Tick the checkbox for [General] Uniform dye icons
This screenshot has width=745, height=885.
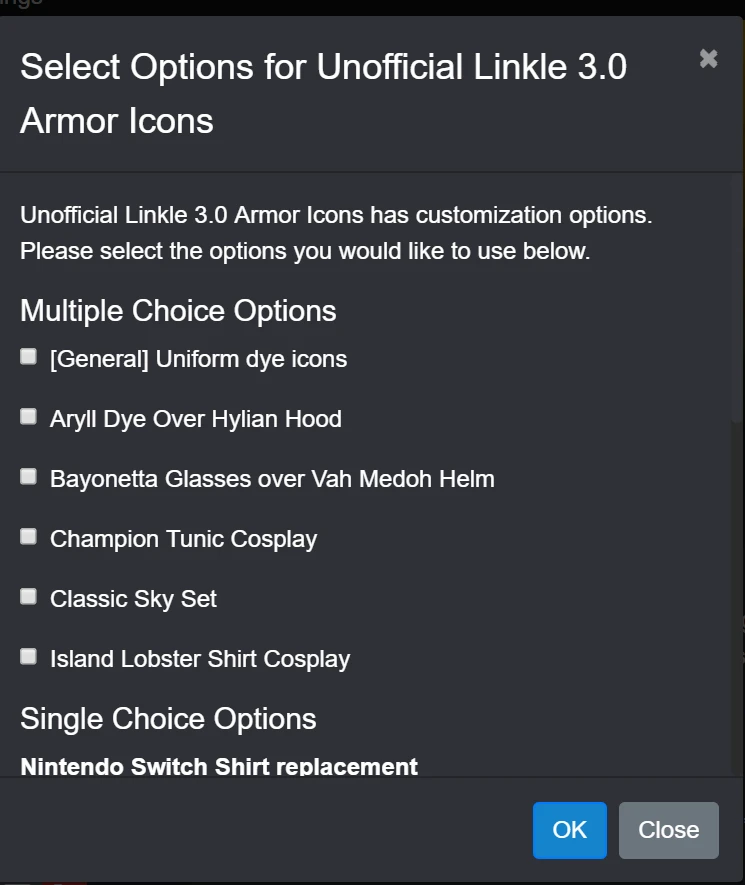coord(29,357)
